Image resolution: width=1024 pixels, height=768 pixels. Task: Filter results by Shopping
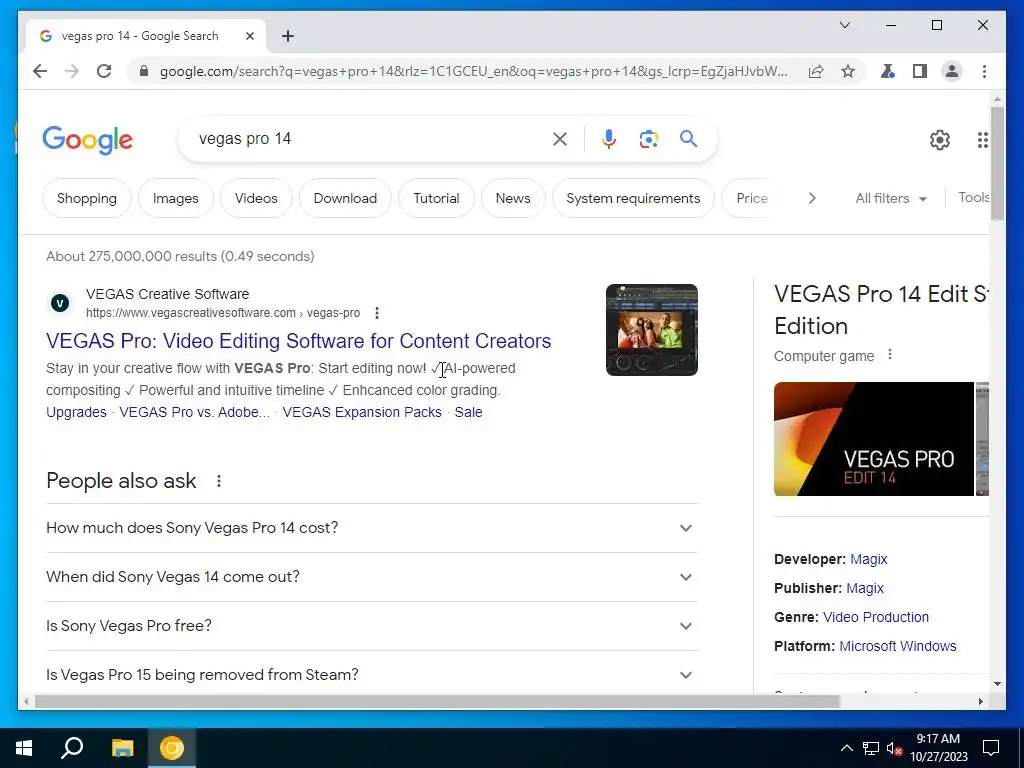(87, 198)
